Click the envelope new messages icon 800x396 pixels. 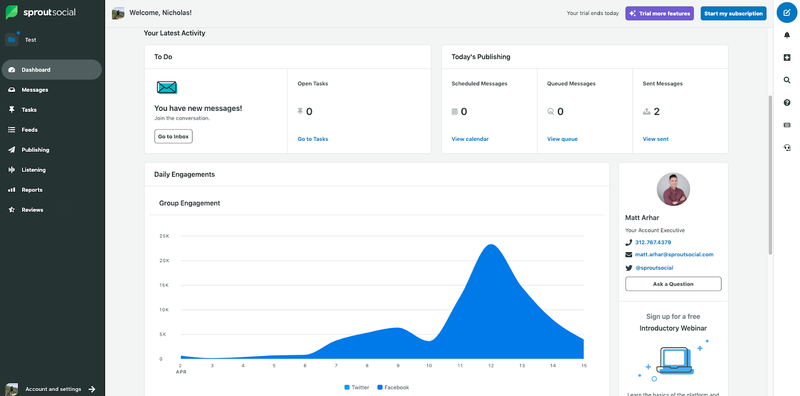(167, 87)
